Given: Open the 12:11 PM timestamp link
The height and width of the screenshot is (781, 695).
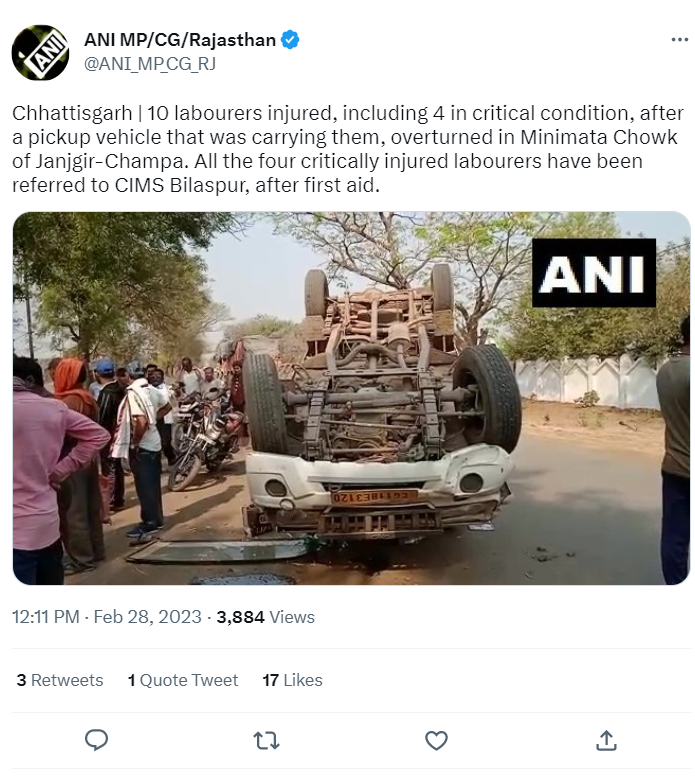Looking at the screenshot, I should coord(46,617).
